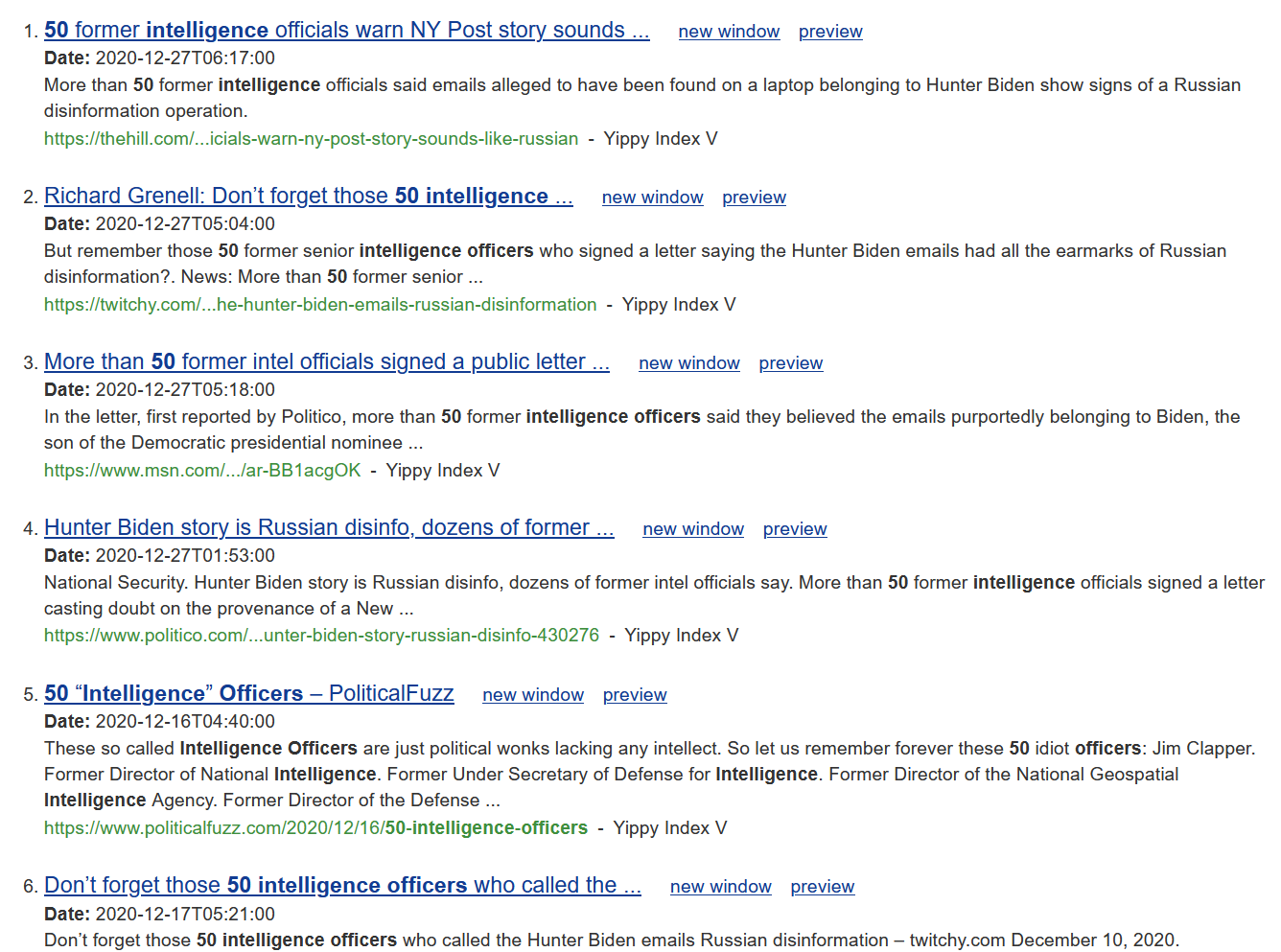This screenshot has height=952, width=1281.
Task: Open PoliticalFuzz result in new window
Action: [533, 695]
